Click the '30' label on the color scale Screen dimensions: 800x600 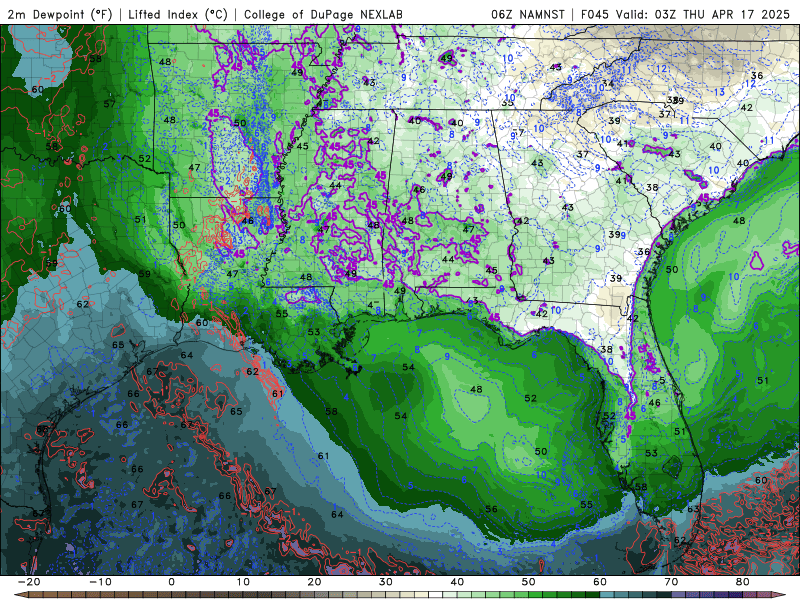[386, 582]
